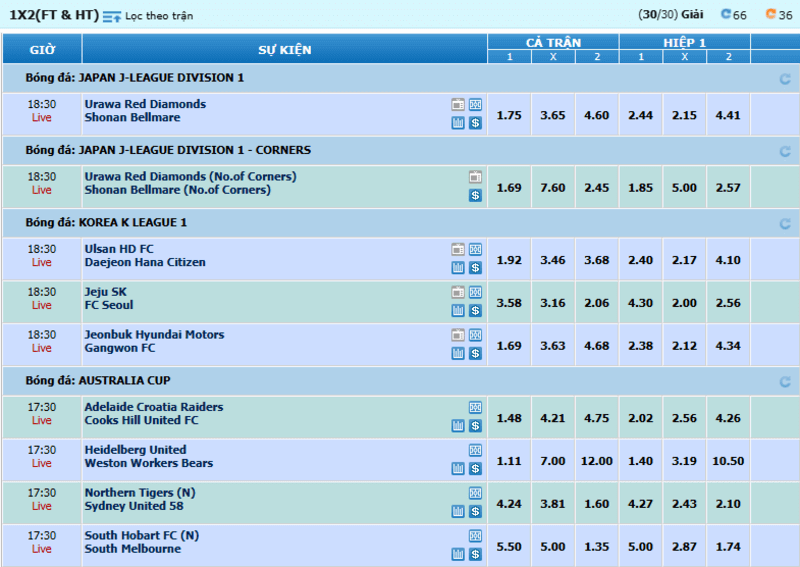The width and height of the screenshot is (800, 567).
Task: Click TV icon in Urawa No.of Corners row
Action: click(x=476, y=177)
